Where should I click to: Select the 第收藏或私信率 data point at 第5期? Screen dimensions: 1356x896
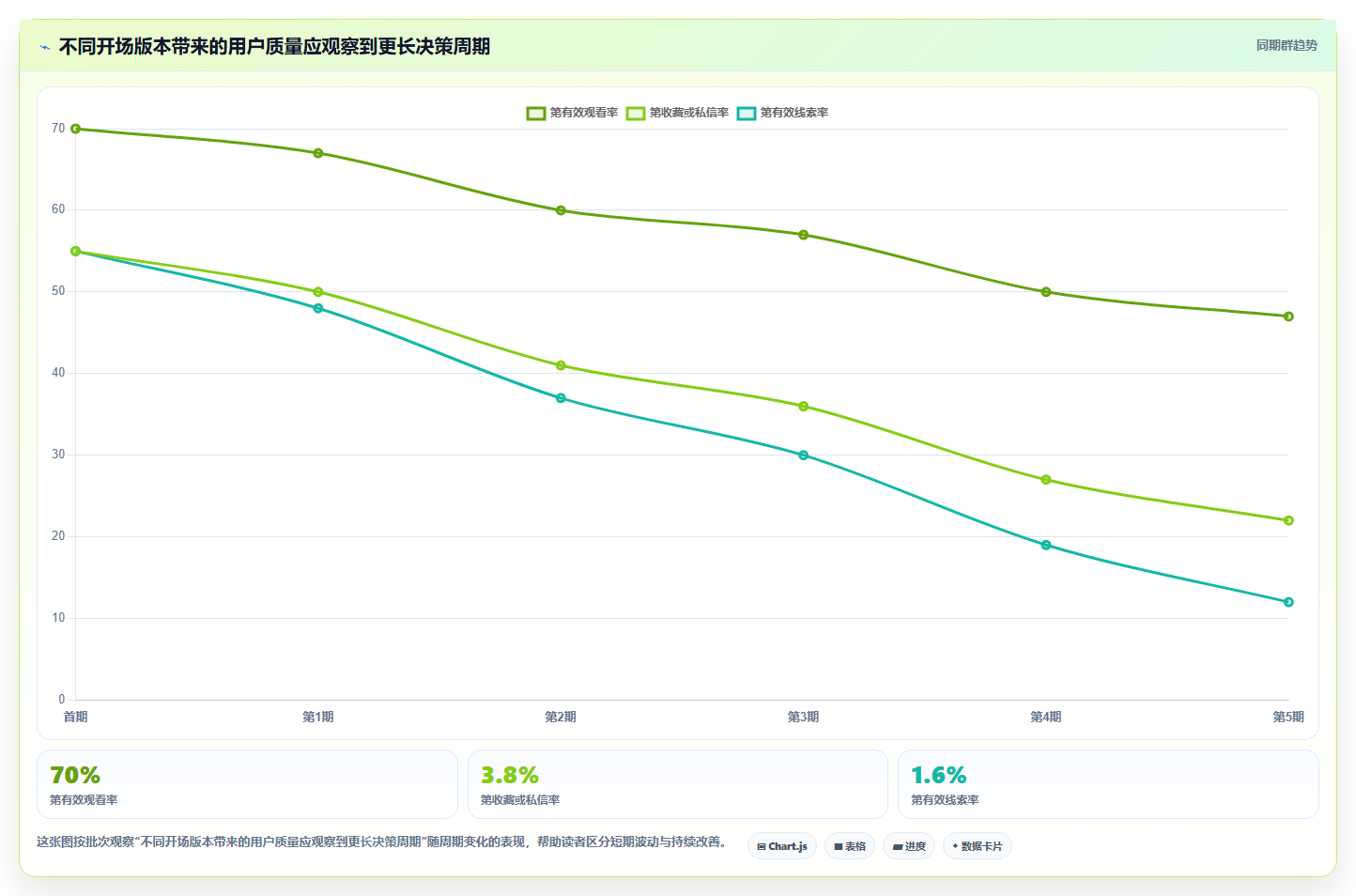tap(1288, 520)
